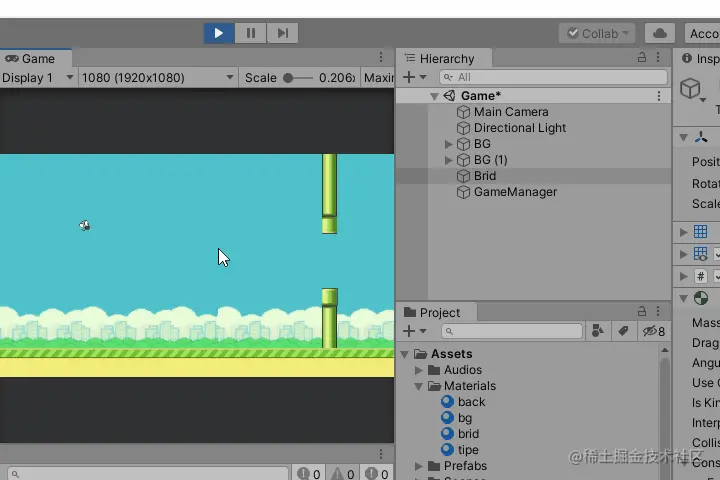Select the Hierarchy tab

(x=444, y=59)
